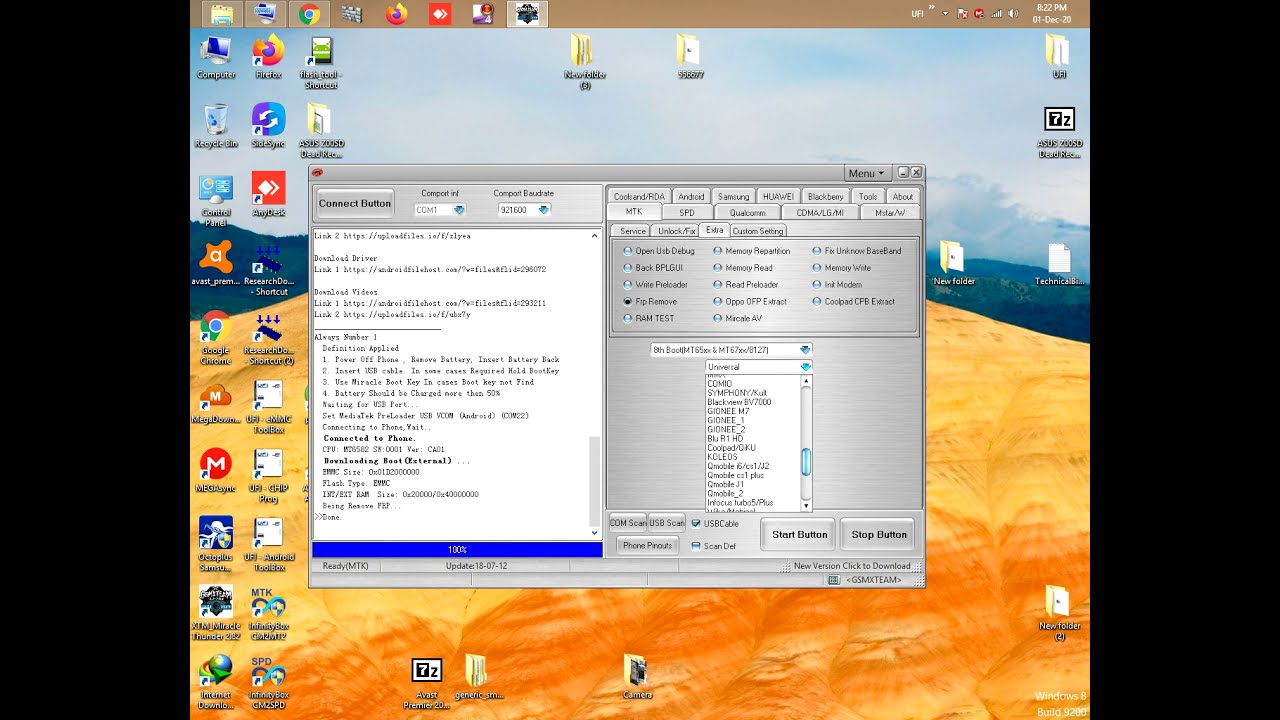
Task: Click the COM Scan button
Action: click(628, 523)
